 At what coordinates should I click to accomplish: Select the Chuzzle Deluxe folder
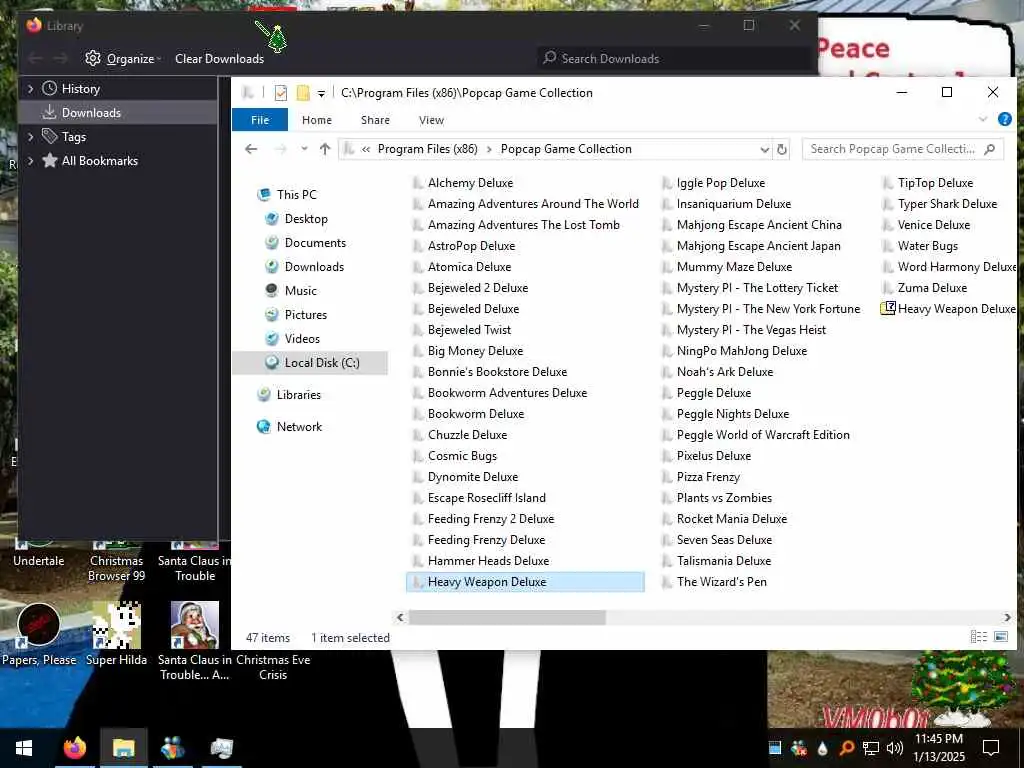point(467,435)
